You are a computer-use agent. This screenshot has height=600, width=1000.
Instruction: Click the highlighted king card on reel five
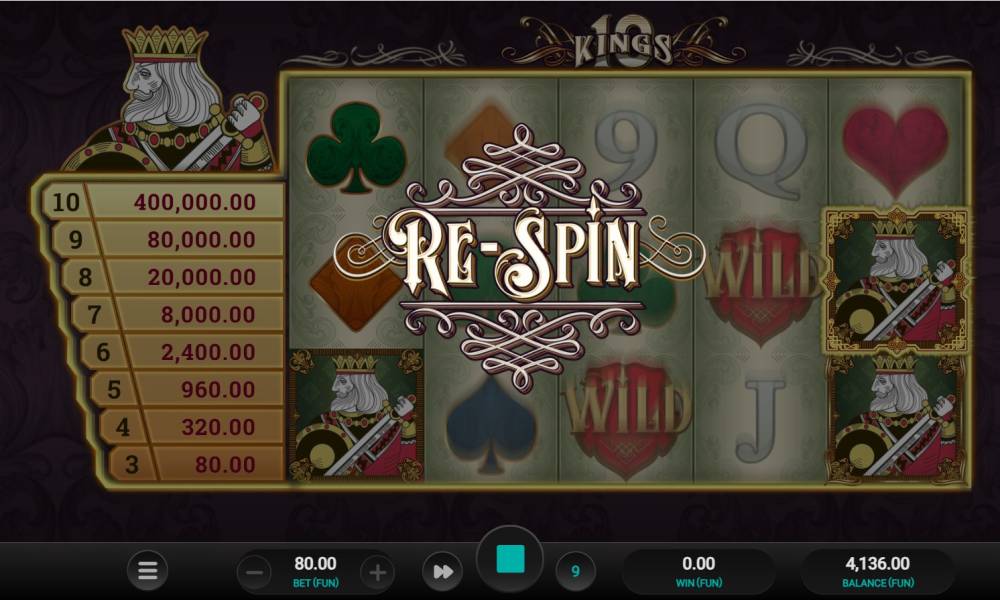(x=897, y=281)
